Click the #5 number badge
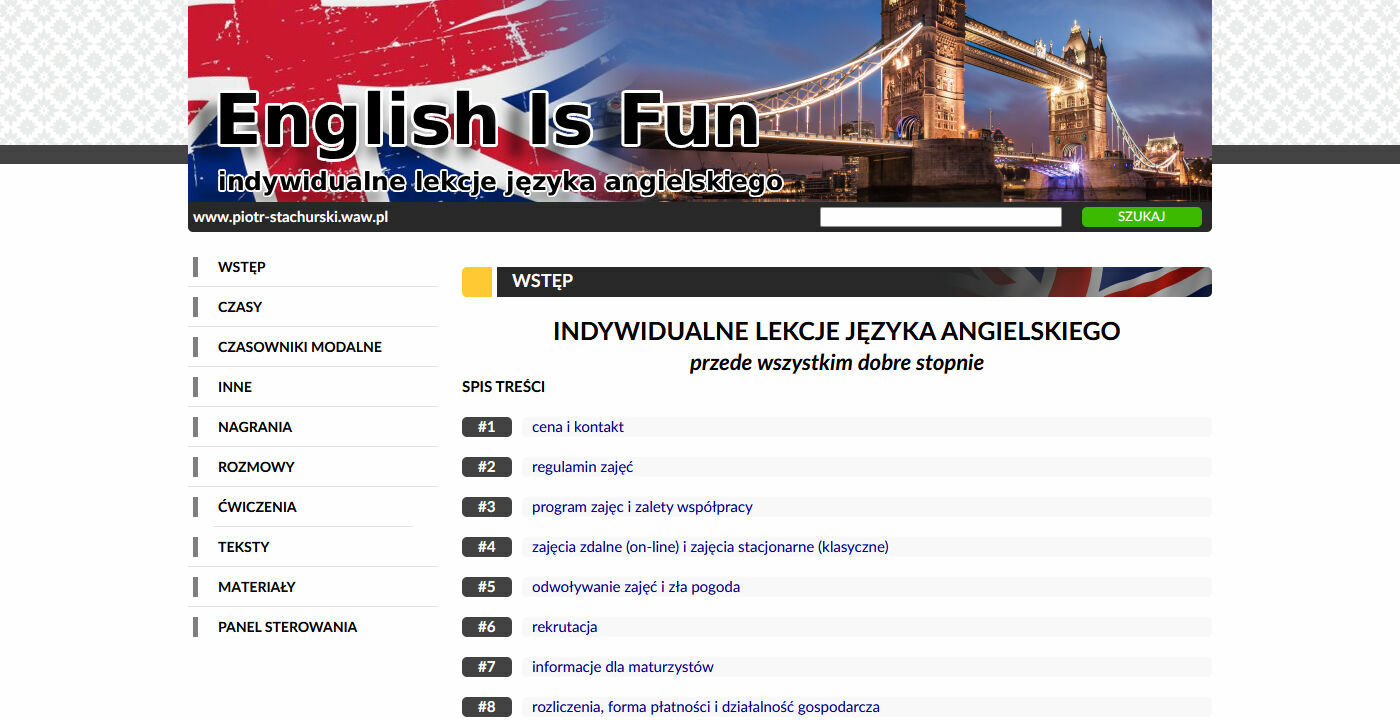The image size is (1400, 720). click(x=486, y=587)
